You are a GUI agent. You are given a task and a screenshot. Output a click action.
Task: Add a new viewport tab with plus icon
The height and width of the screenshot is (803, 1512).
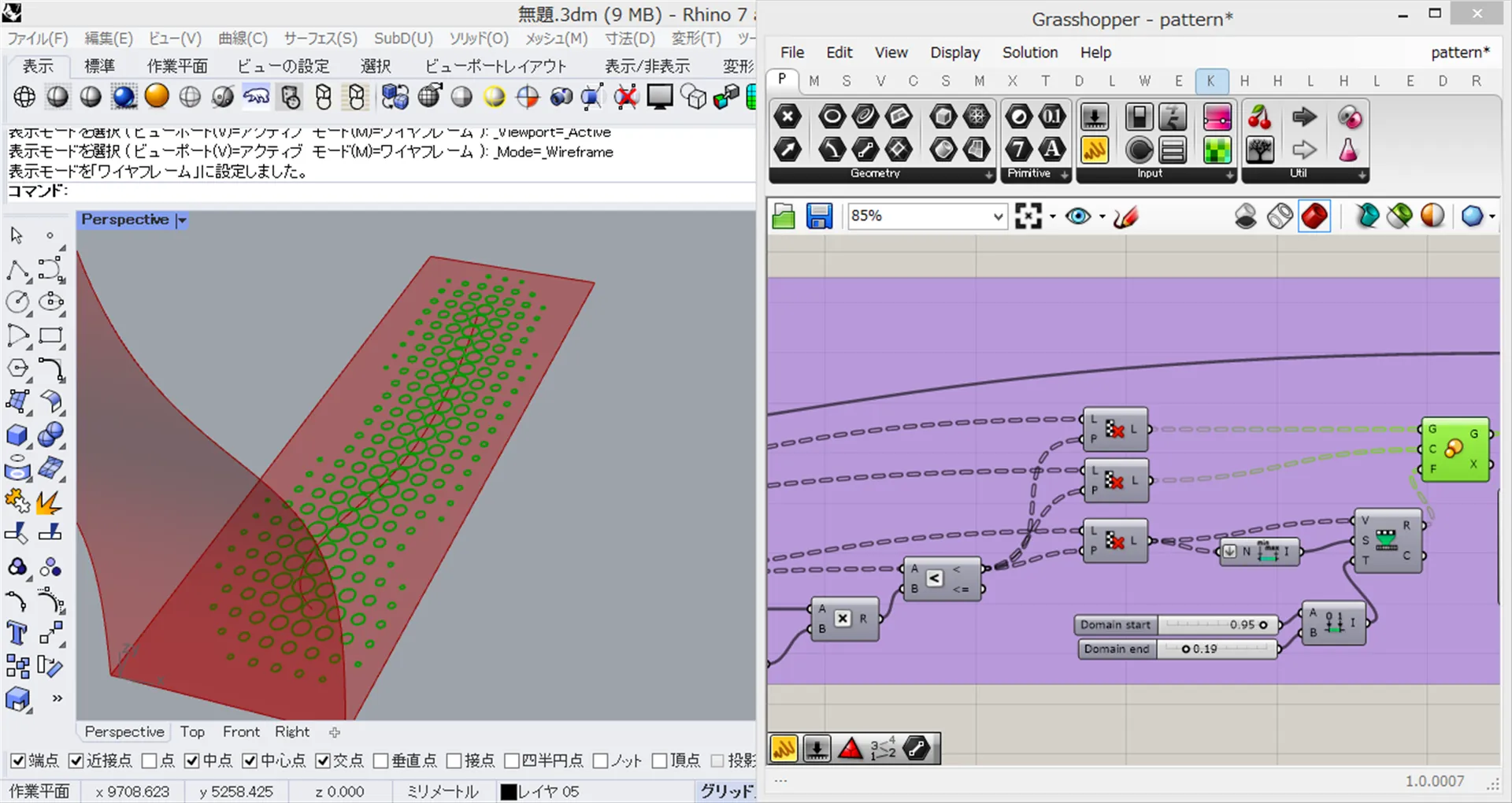[335, 733]
